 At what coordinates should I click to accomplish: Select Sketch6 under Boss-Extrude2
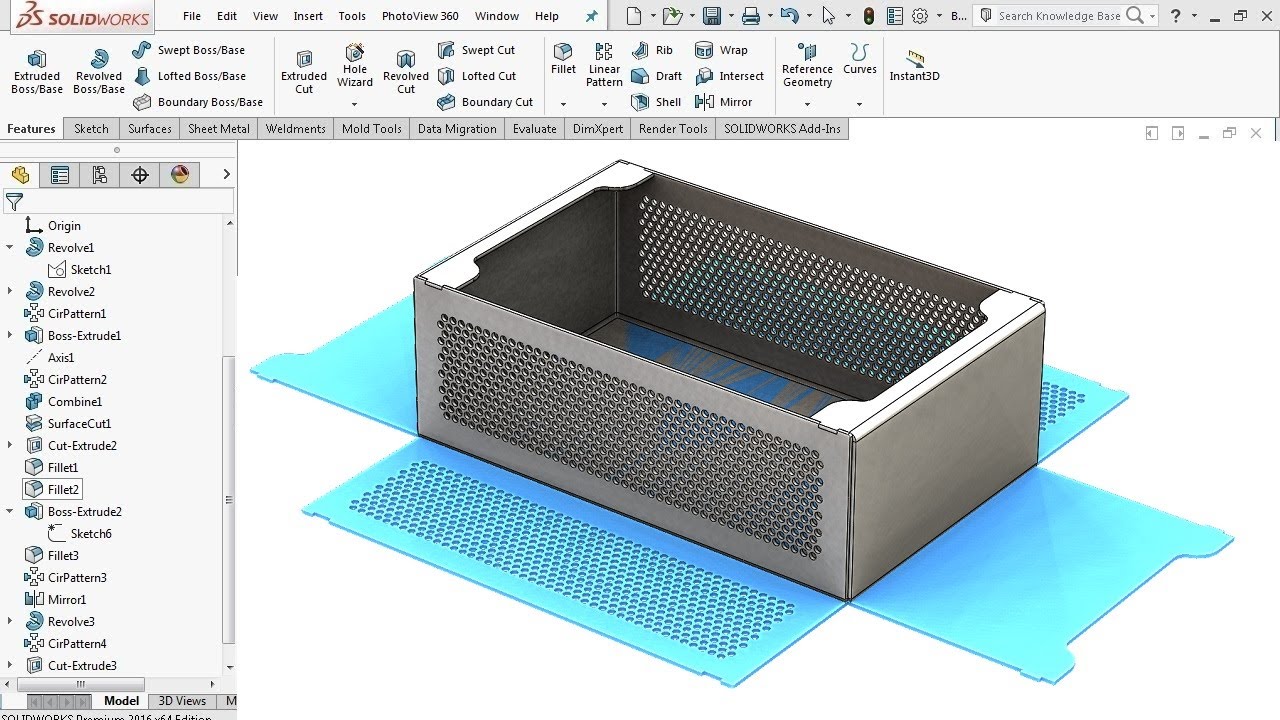(80, 533)
